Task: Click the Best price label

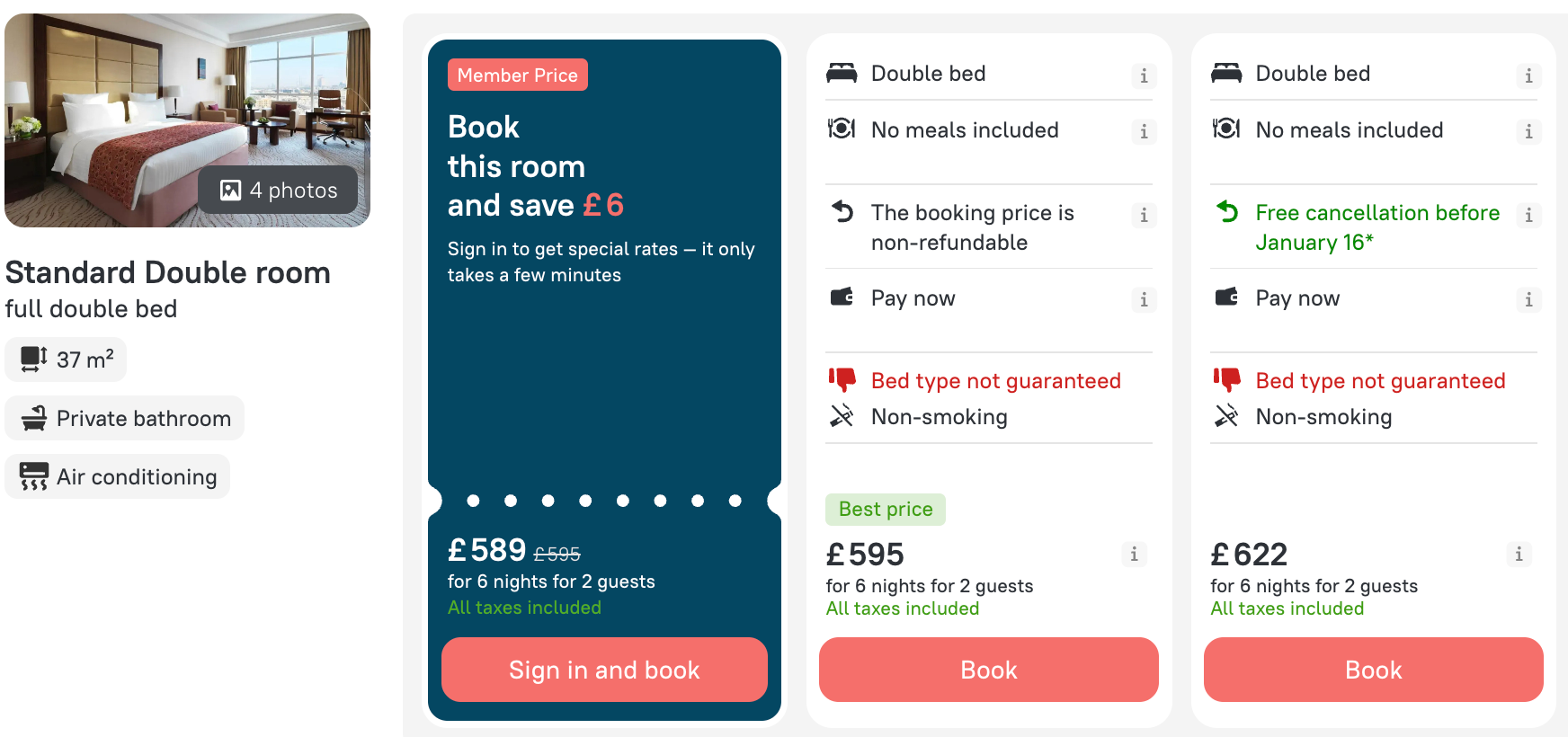Action: coord(886,510)
